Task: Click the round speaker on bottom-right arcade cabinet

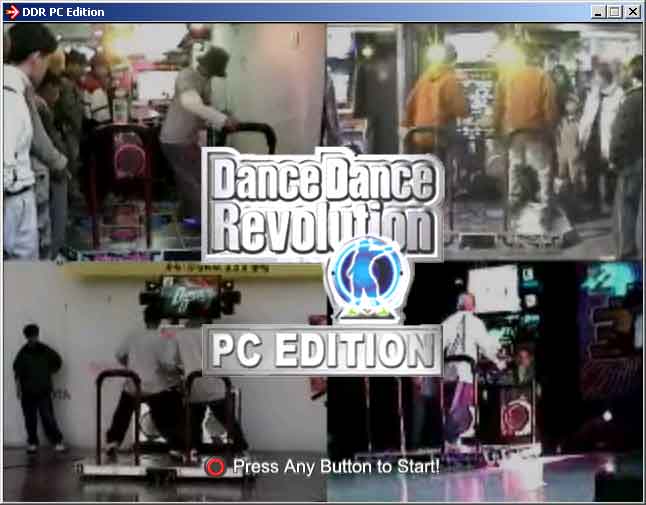Action: tap(517, 415)
